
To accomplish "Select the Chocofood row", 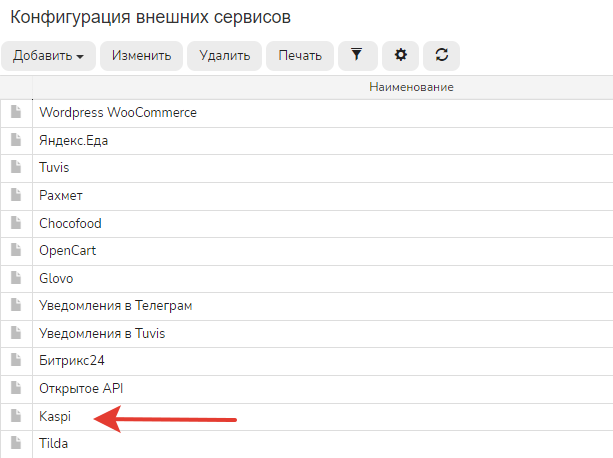I will click(306, 224).
